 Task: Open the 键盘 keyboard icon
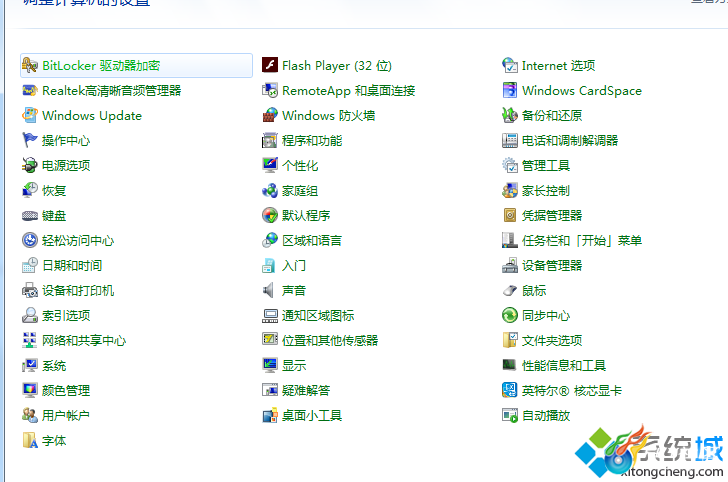pyautogui.click(x=30, y=215)
